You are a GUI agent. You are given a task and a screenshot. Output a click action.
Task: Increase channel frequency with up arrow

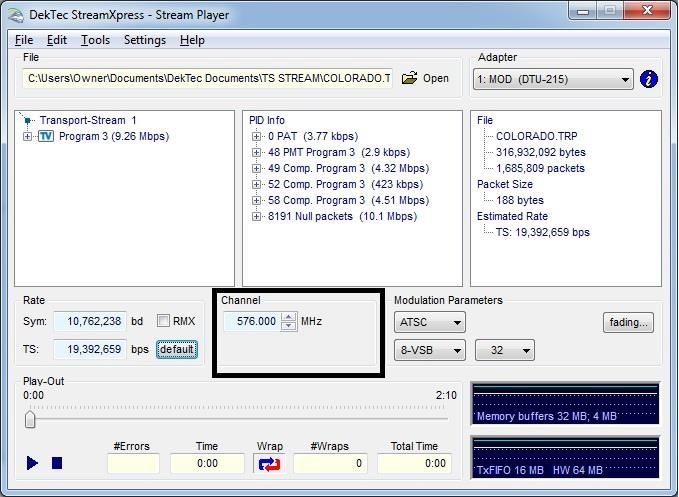coord(289,317)
